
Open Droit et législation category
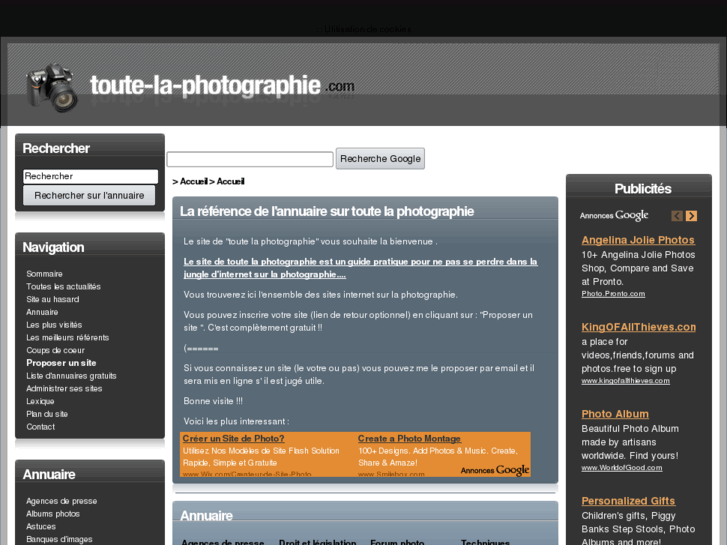pos(318,542)
